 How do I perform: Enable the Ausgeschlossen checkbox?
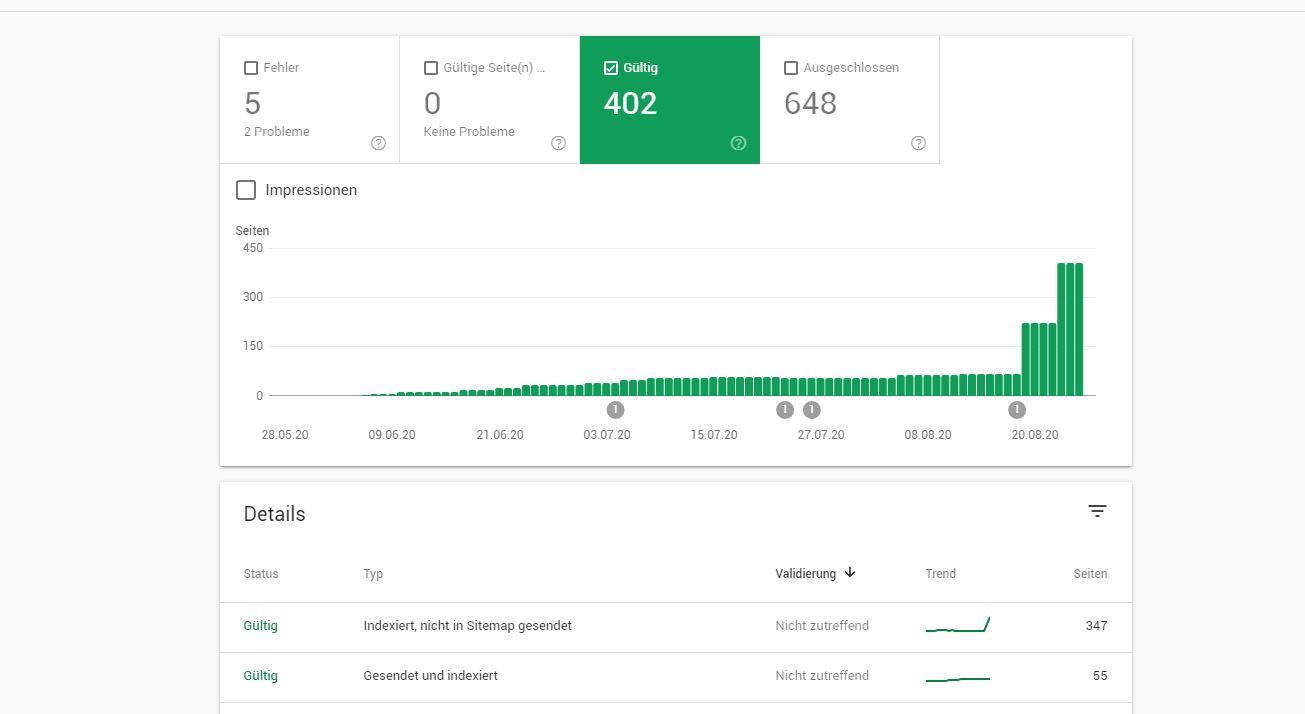coord(791,68)
